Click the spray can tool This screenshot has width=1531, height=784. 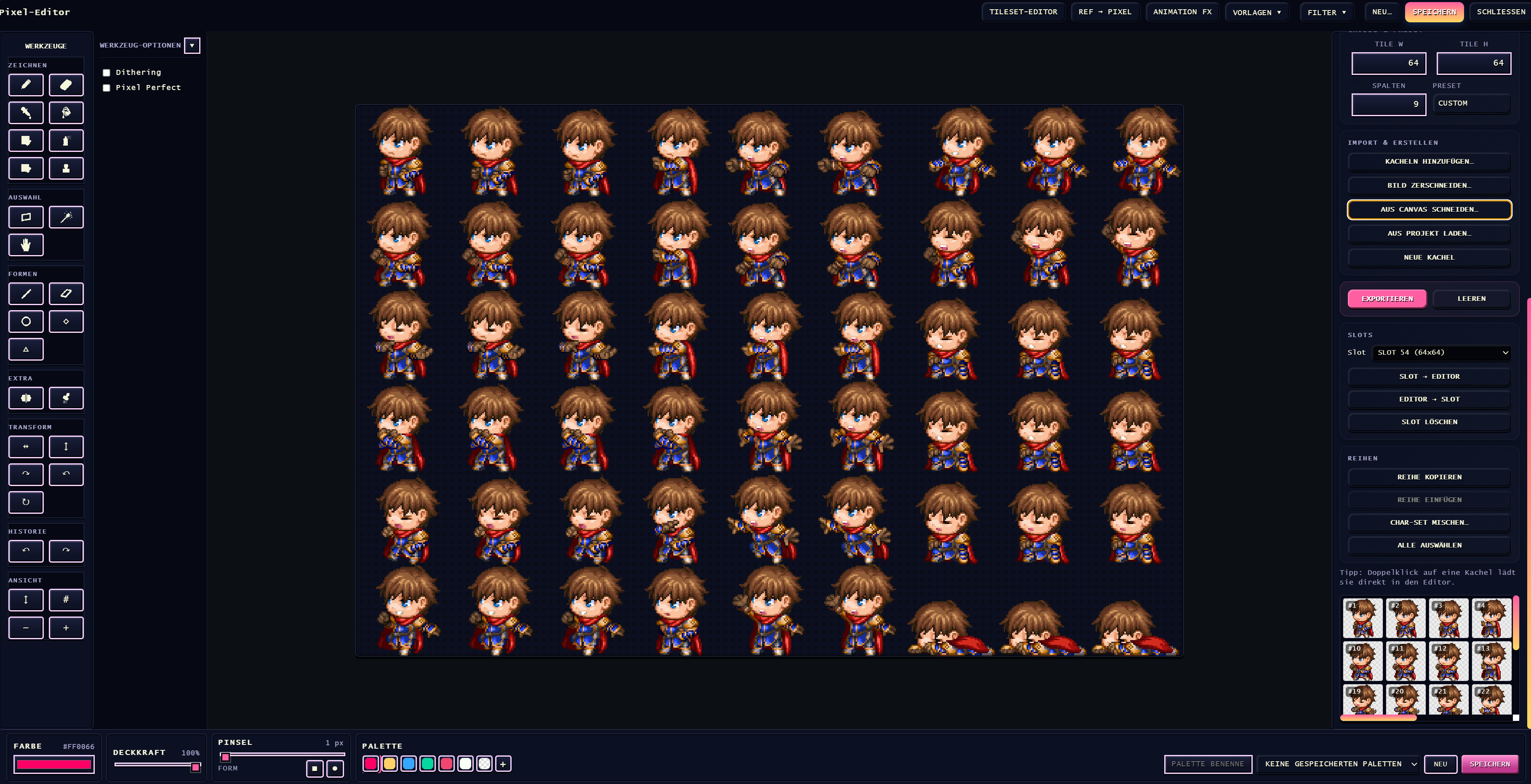click(66, 141)
